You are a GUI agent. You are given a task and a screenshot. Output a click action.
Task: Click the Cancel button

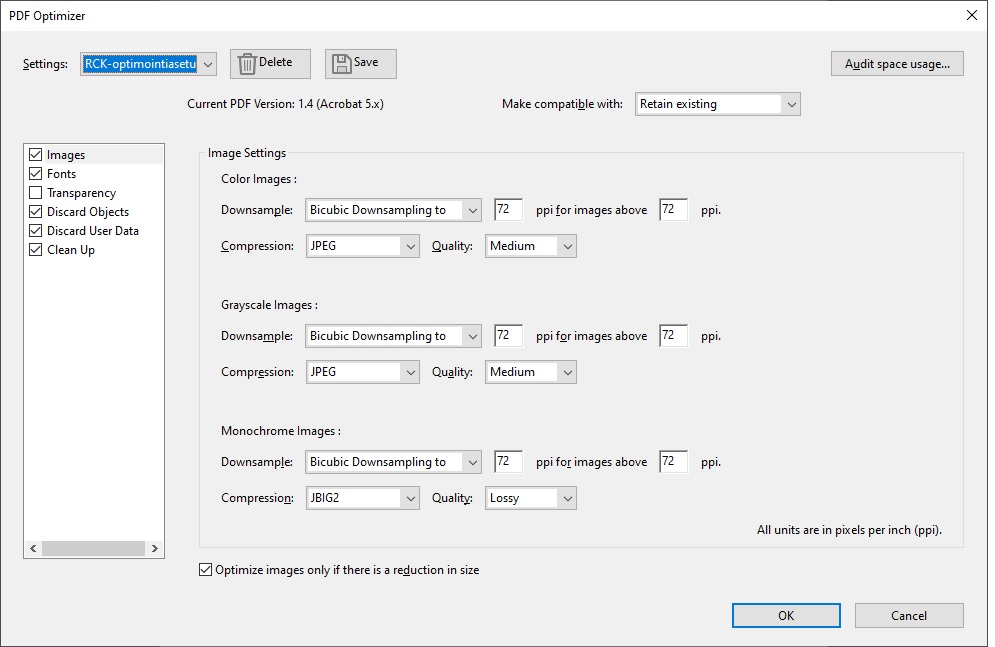[908, 615]
